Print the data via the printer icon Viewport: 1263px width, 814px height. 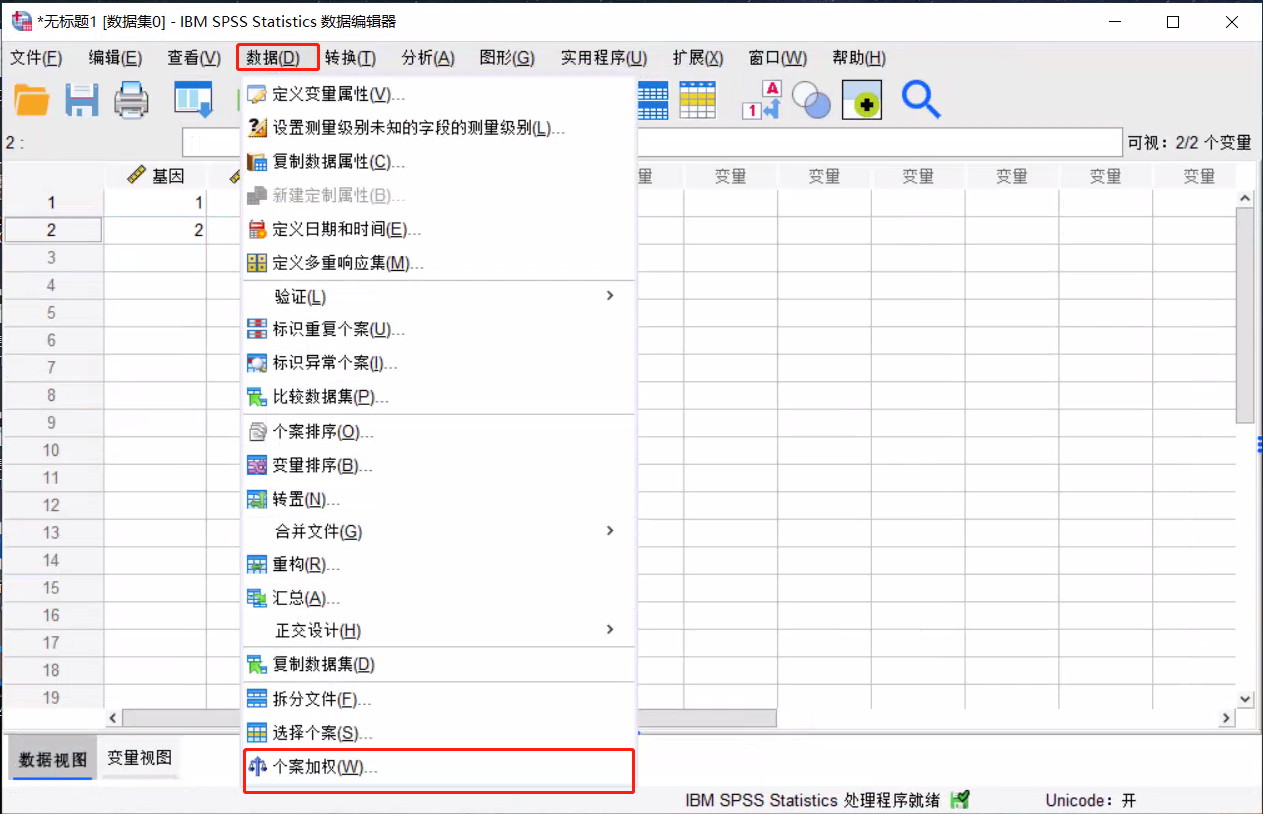131,100
